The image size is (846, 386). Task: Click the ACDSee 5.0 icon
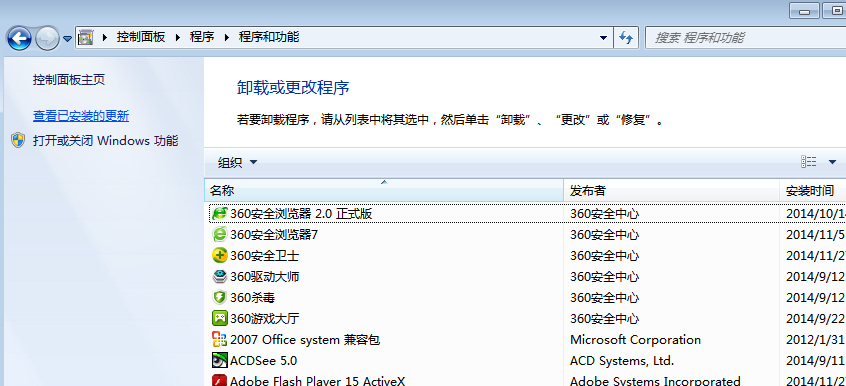coord(220,360)
